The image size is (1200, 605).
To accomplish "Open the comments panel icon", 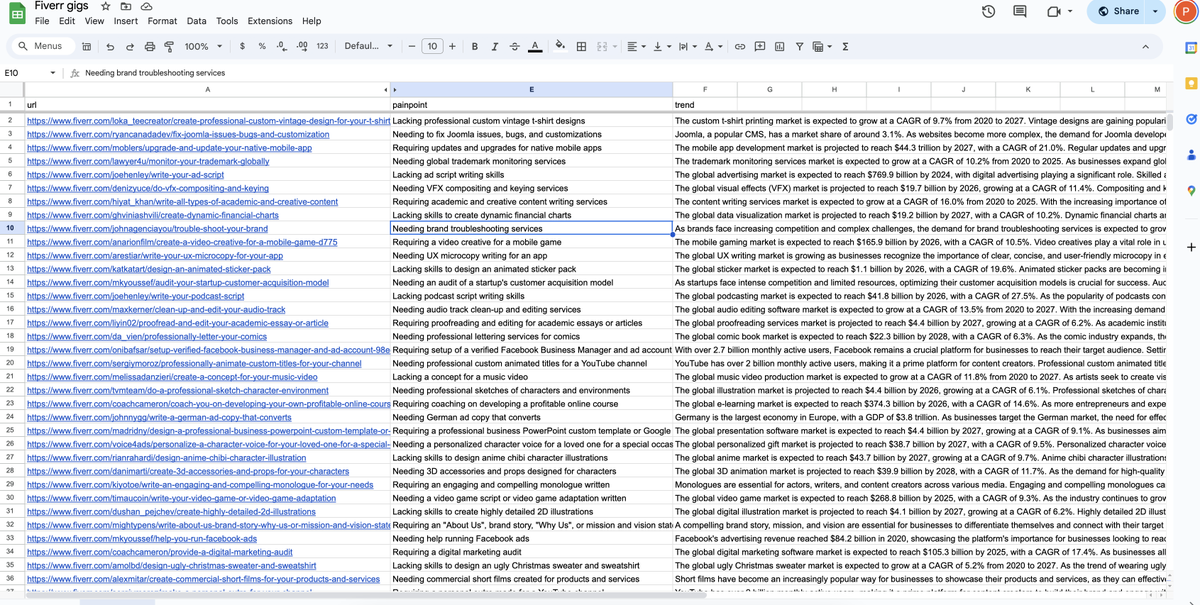I will [1020, 11].
